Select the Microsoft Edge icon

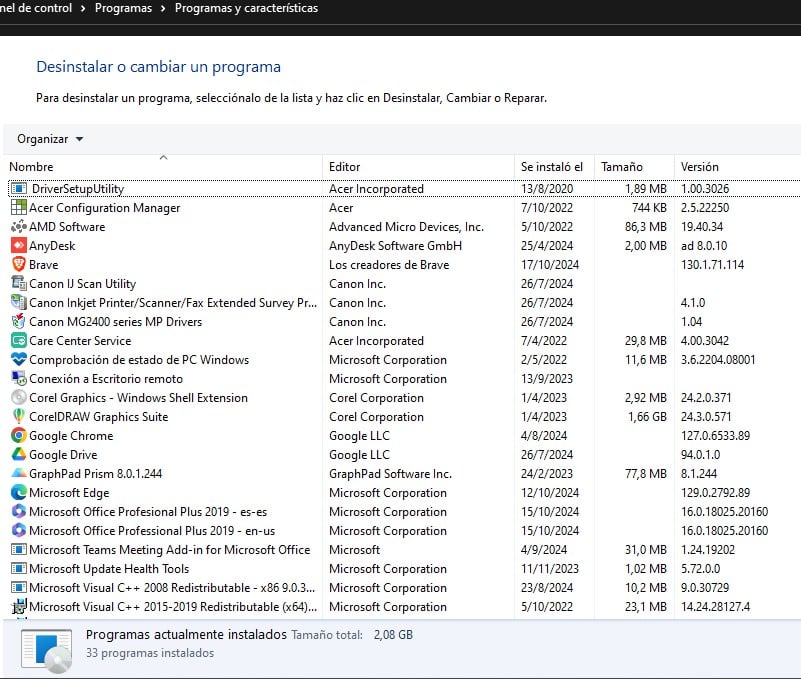click(19, 492)
